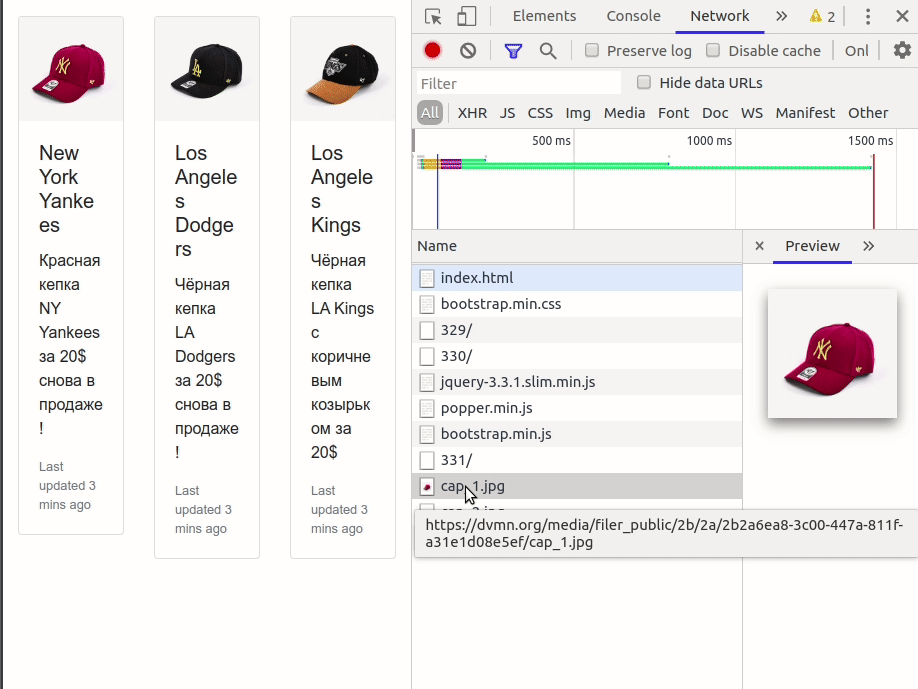
Task: Toggle the device toolbar icon
Action: pyautogui.click(x=467, y=16)
